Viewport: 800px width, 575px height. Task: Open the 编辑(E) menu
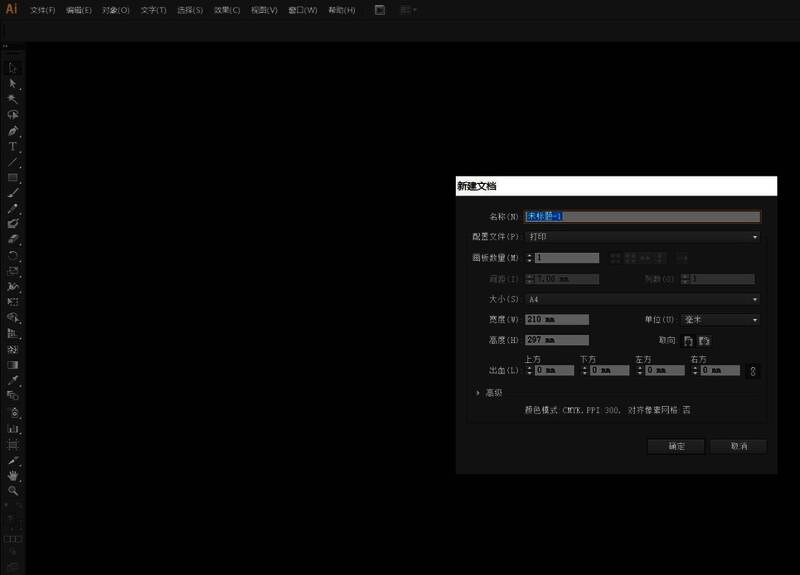pyautogui.click(x=79, y=10)
